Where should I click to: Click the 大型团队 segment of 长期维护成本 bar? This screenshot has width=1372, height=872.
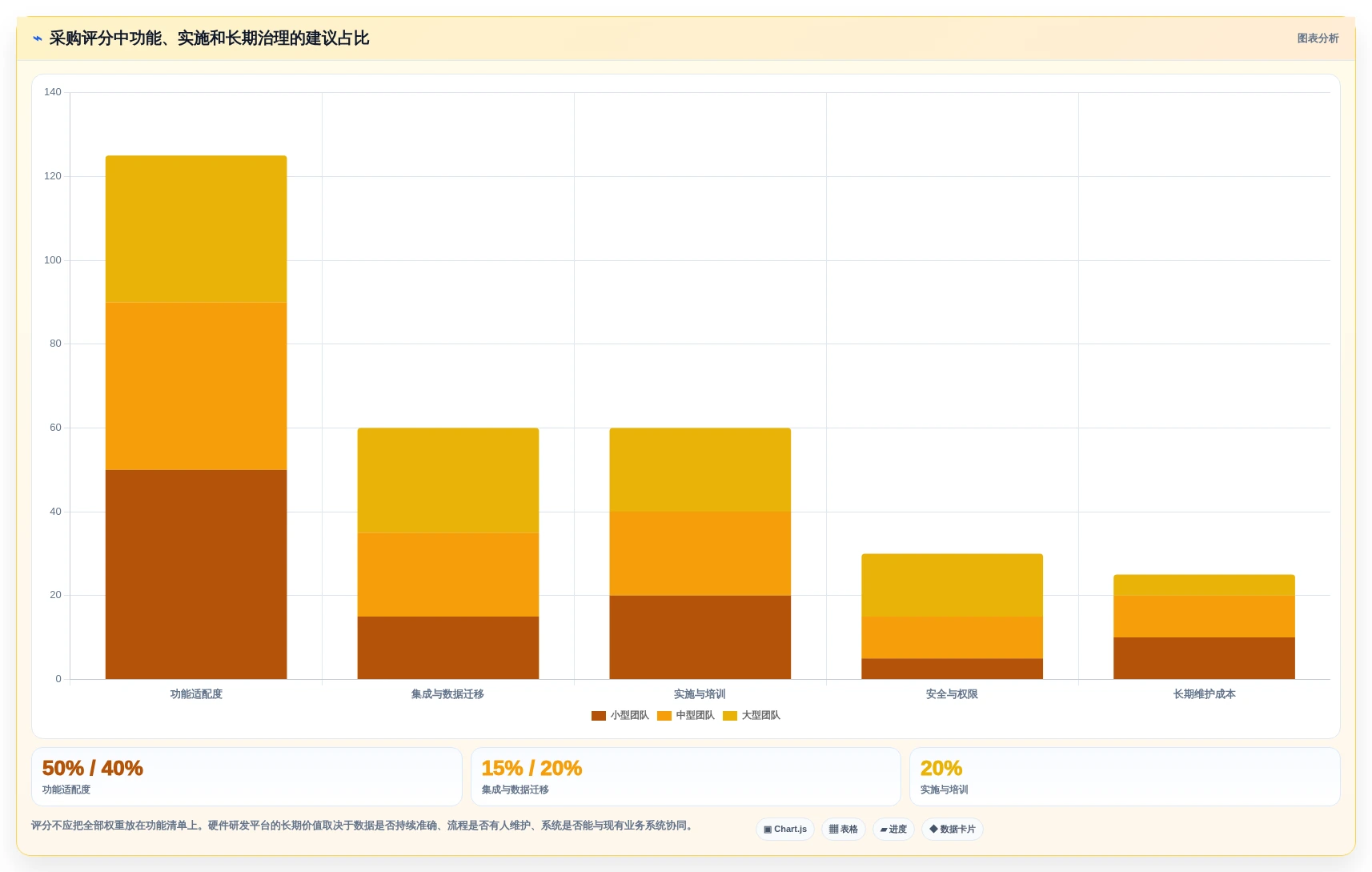click(1205, 585)
